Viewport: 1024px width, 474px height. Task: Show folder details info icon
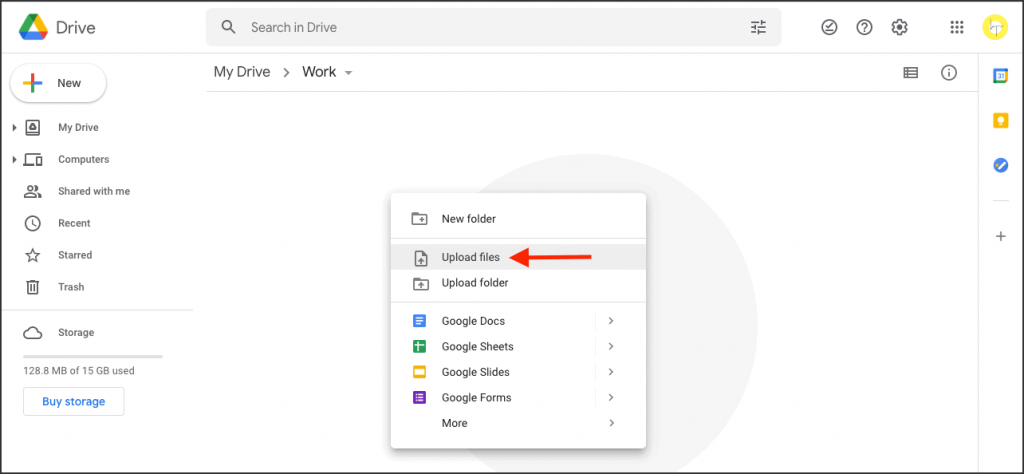(949, 73)
